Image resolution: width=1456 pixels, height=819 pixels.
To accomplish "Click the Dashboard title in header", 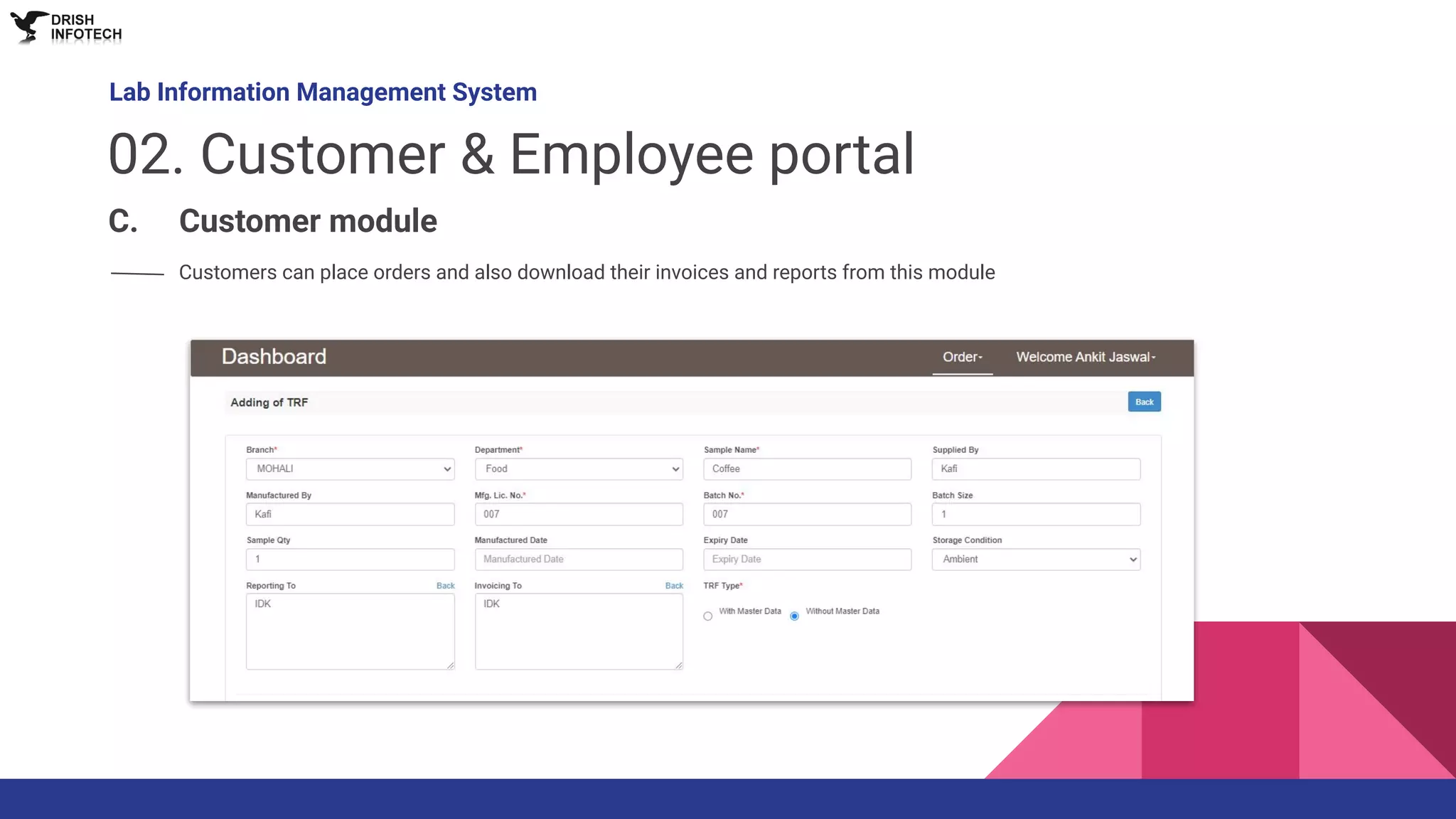I will (x=274, y=357).
